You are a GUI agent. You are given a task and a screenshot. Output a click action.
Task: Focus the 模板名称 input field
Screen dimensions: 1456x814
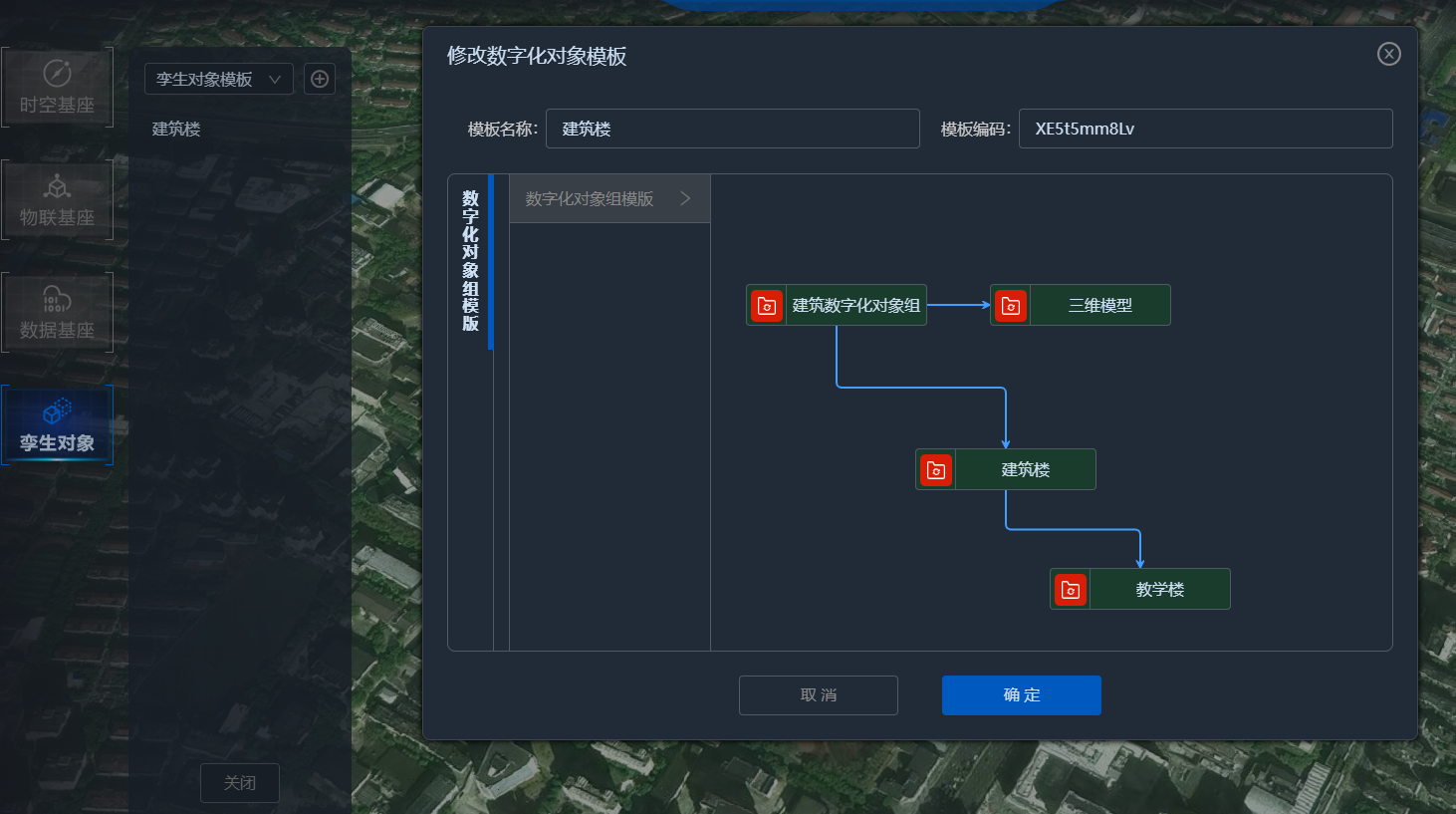coord(733,129)
